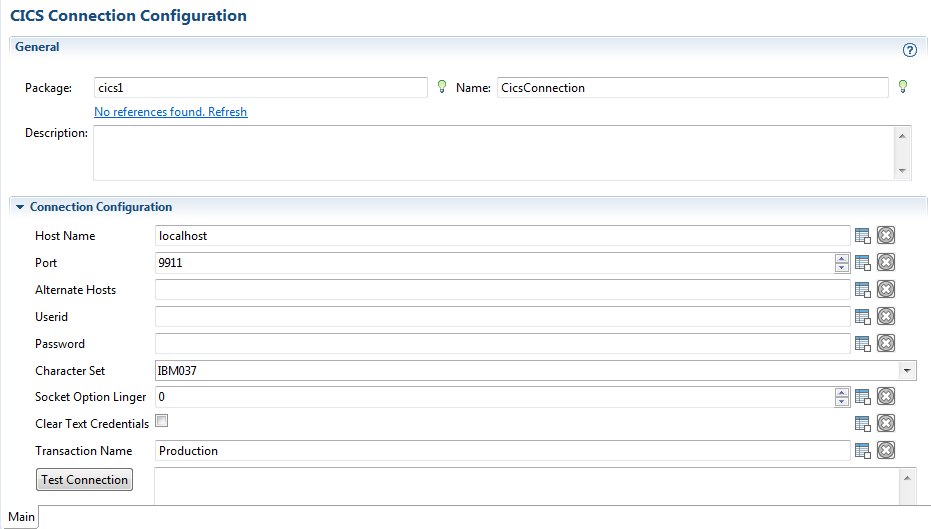The width and height of the screenshot is (931, 529).
Task: Click the Description scrollbar down arrow
Action: (902, 171)
